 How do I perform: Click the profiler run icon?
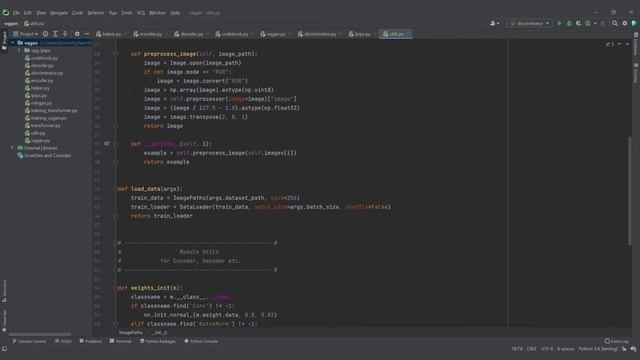pos(588,24)
